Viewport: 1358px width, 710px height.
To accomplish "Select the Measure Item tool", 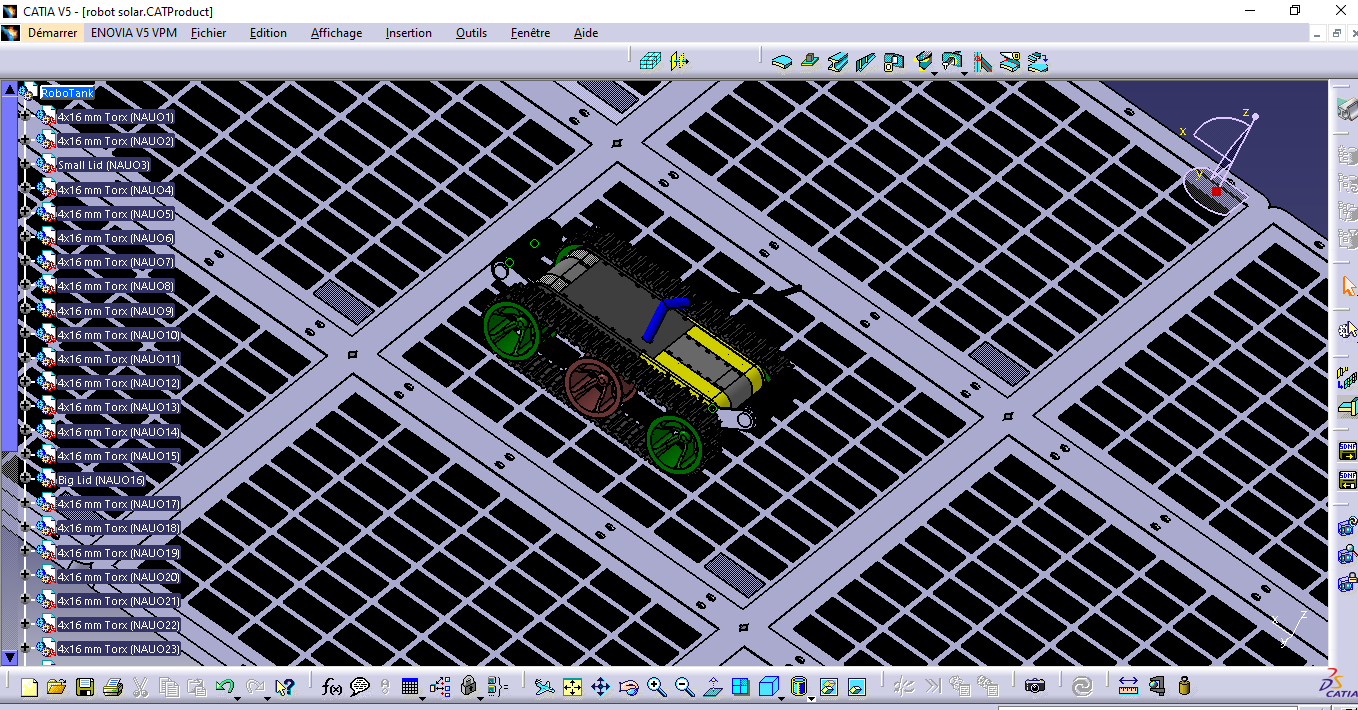I will [x=1157, y=687].
